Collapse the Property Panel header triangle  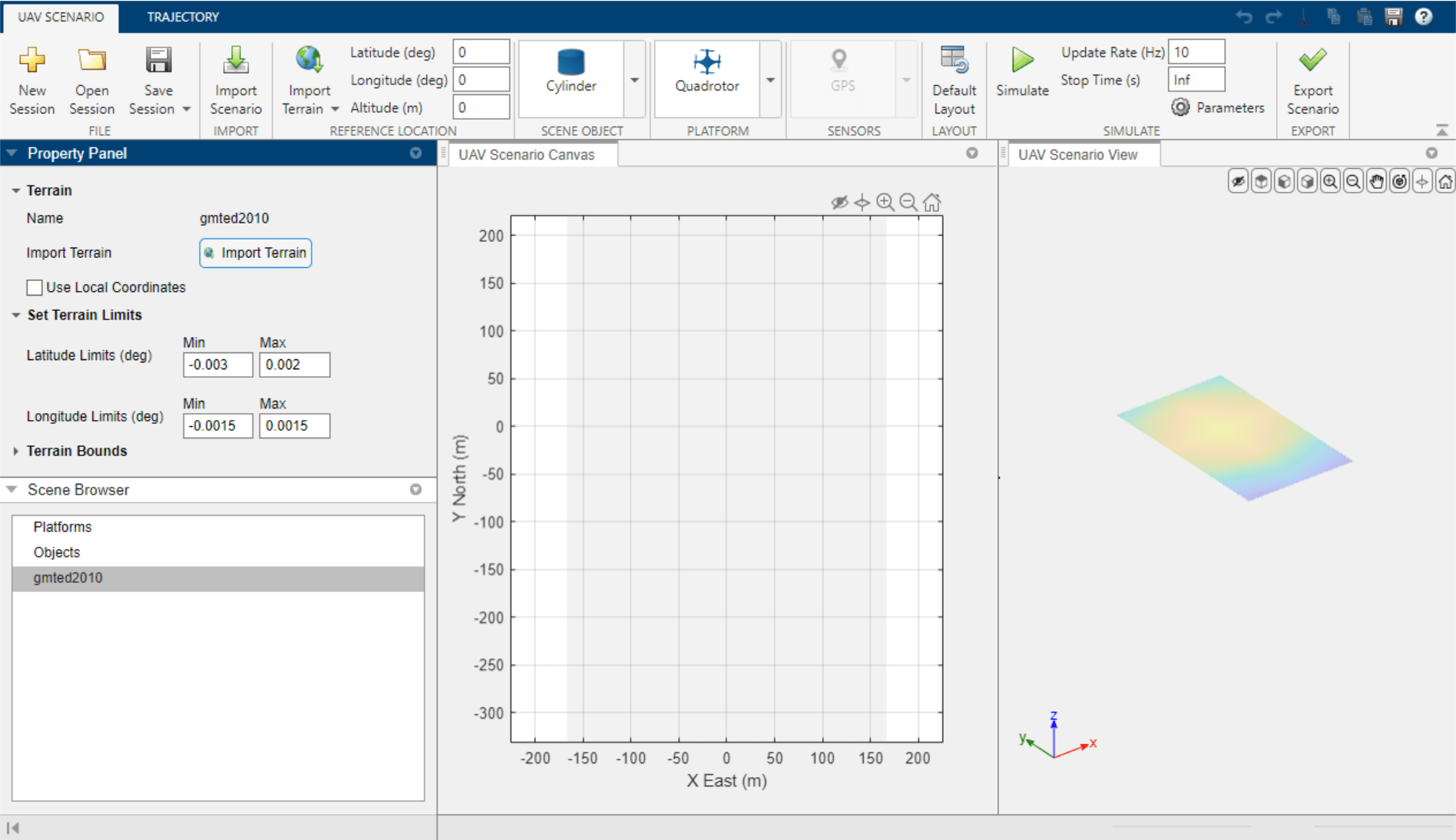[x=12, y=153]
